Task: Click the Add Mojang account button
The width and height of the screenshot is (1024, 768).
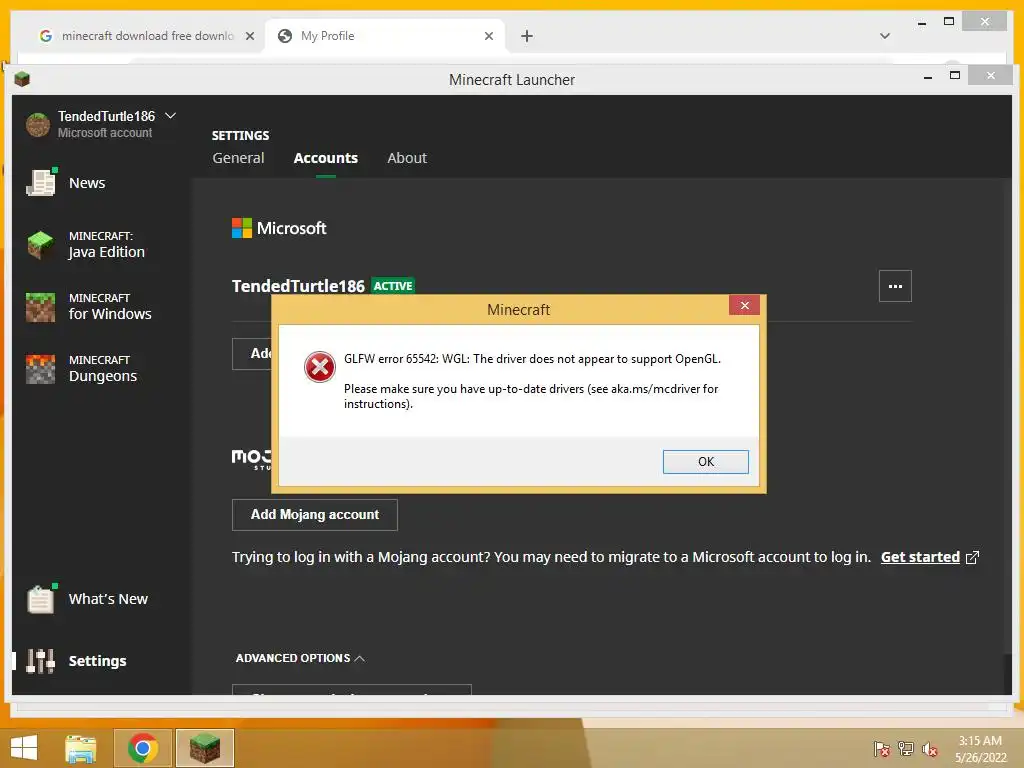Action: coord(315,515)
